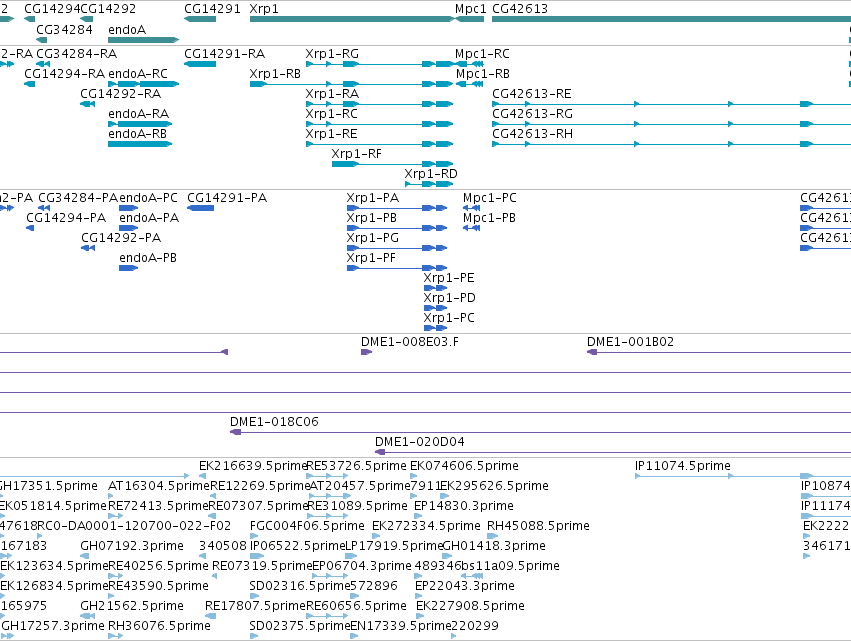Select the CG14291 gene label in top track
851x641 pixels.
[x=212, y=9]
